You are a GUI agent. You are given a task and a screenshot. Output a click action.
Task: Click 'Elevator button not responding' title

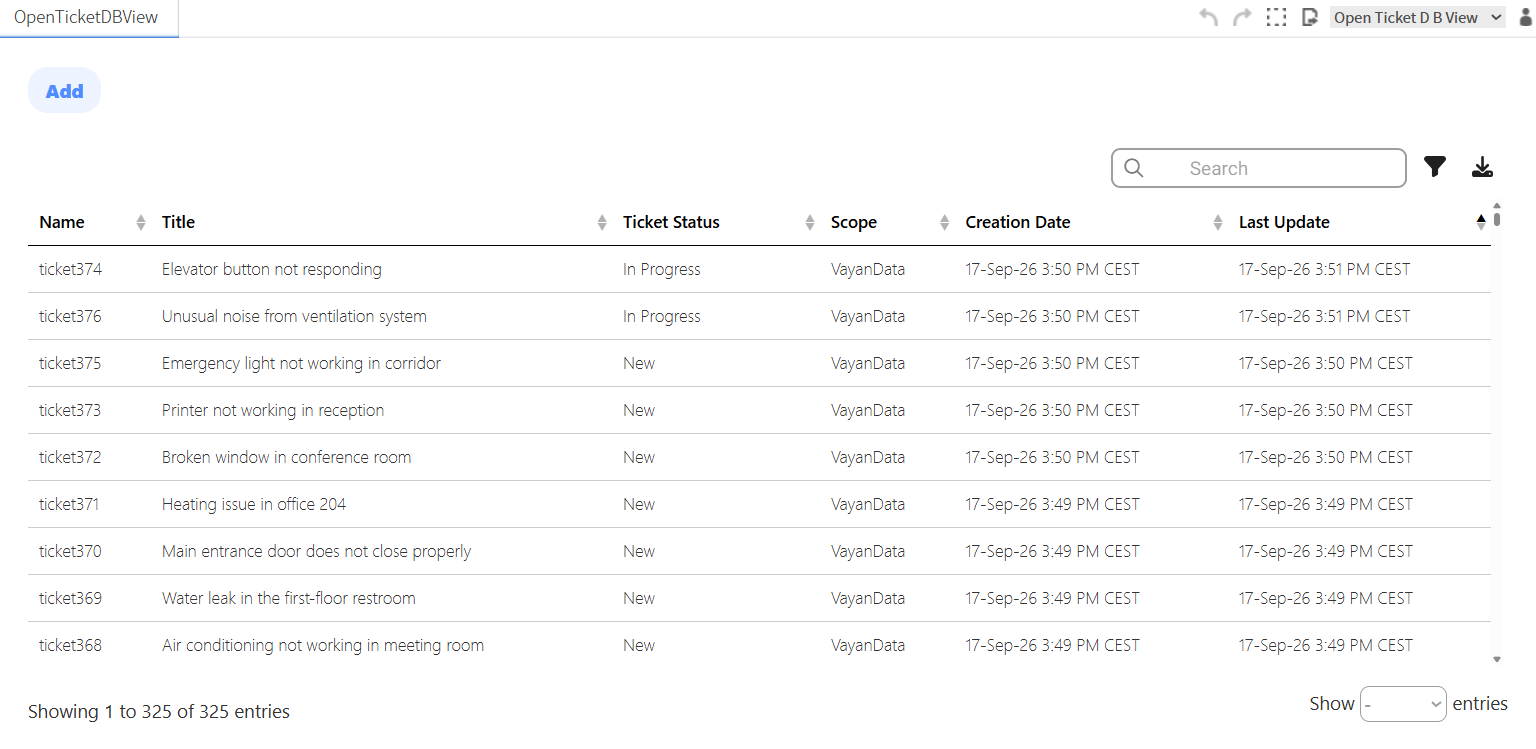(272, 269)
